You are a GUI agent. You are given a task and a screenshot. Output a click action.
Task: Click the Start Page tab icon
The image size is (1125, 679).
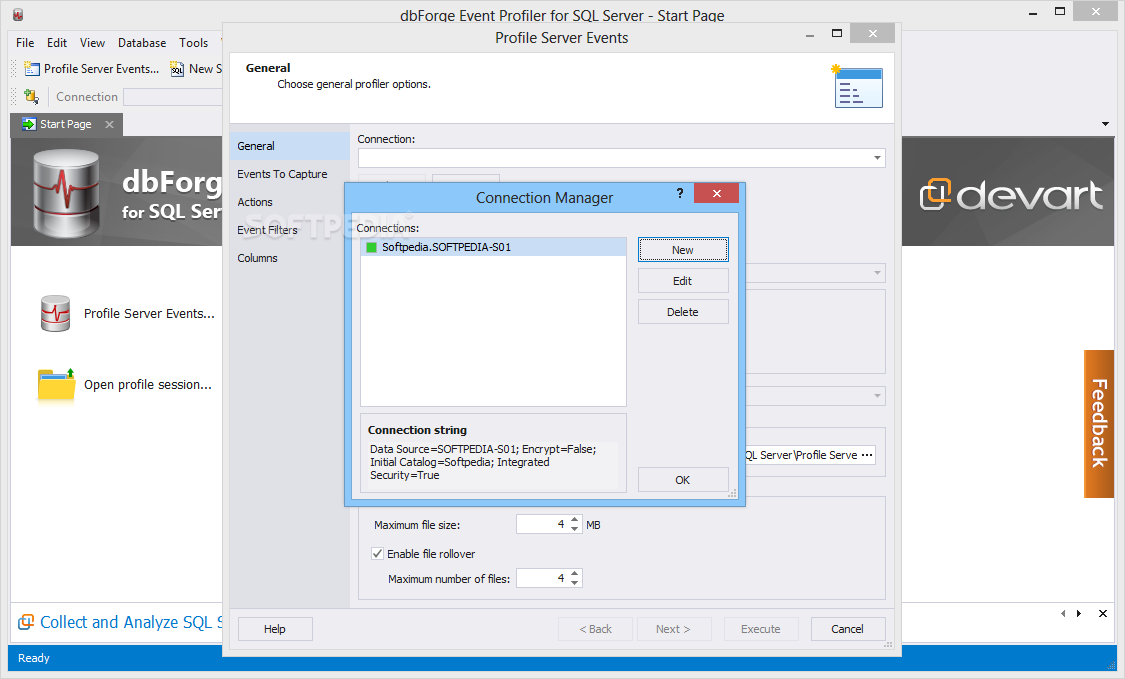[x=29, y=124]
